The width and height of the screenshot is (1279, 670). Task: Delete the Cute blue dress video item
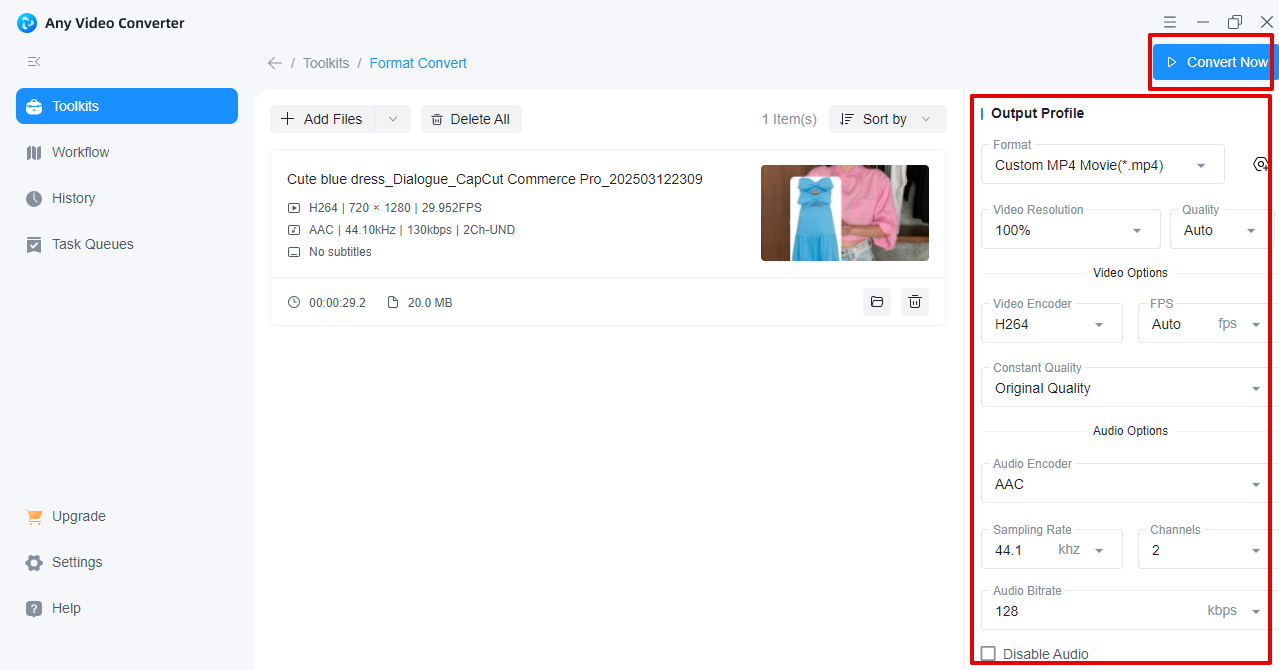pos(914,302)
